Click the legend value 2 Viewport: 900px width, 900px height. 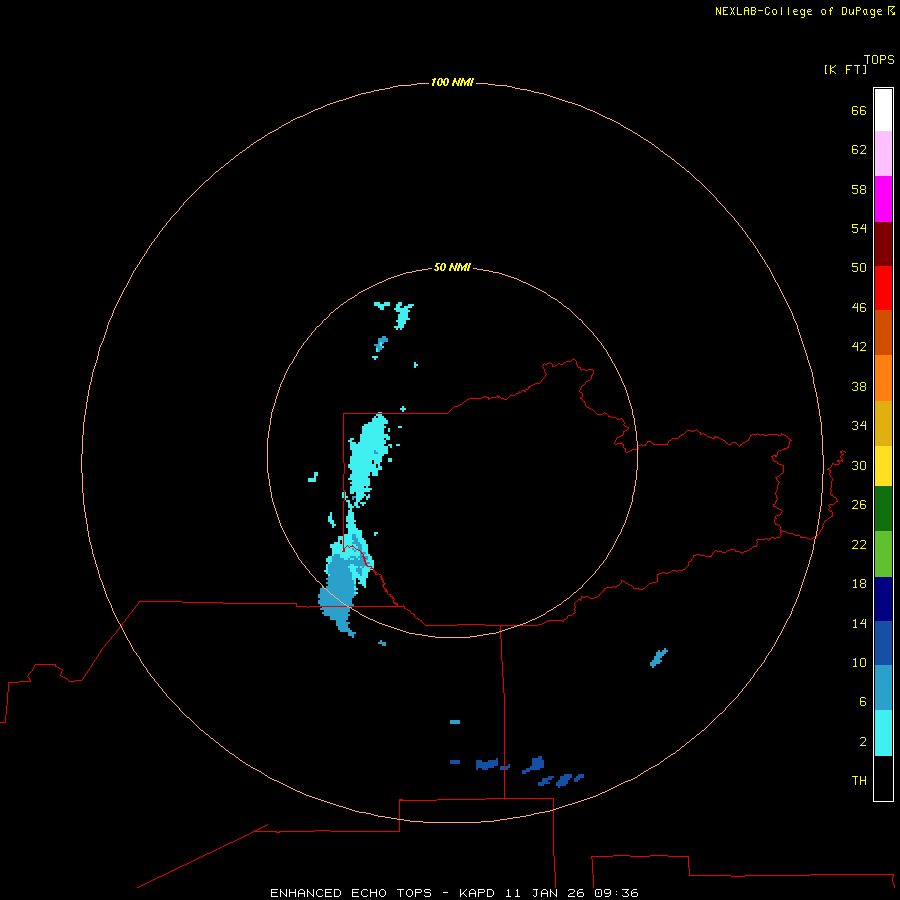click(x=863, y=742)
